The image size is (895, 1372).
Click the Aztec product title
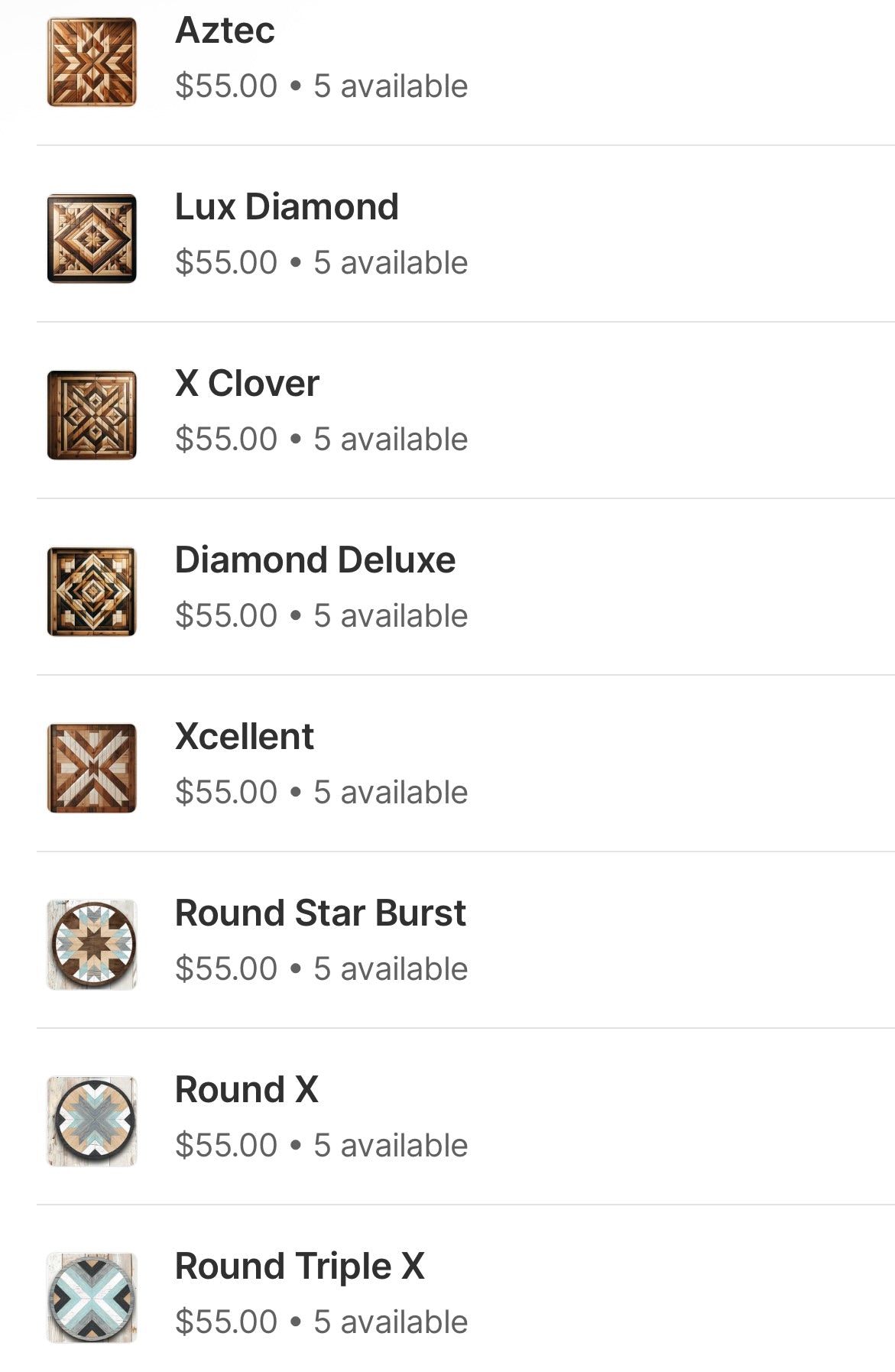click(225, 31)
